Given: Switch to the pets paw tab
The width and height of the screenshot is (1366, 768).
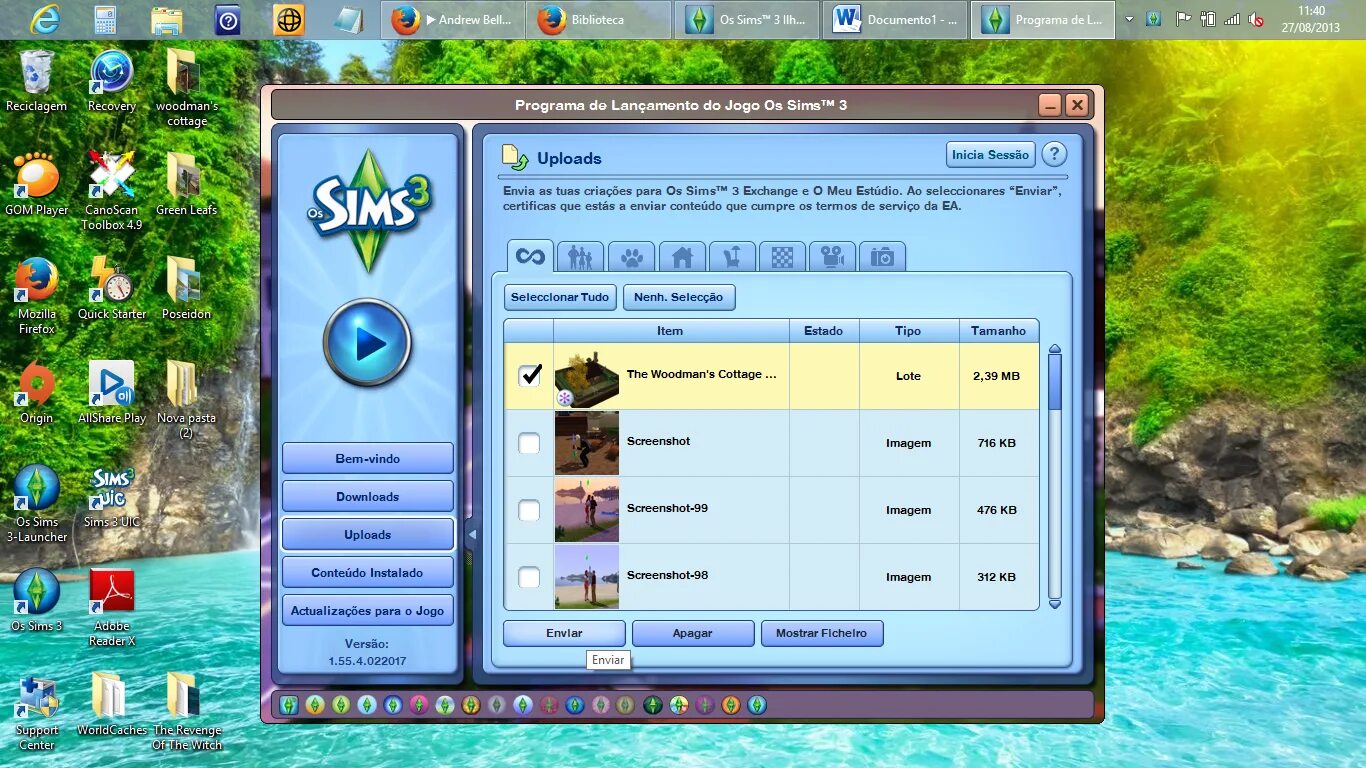Looking at the screenshot, I should click(631, 257).
